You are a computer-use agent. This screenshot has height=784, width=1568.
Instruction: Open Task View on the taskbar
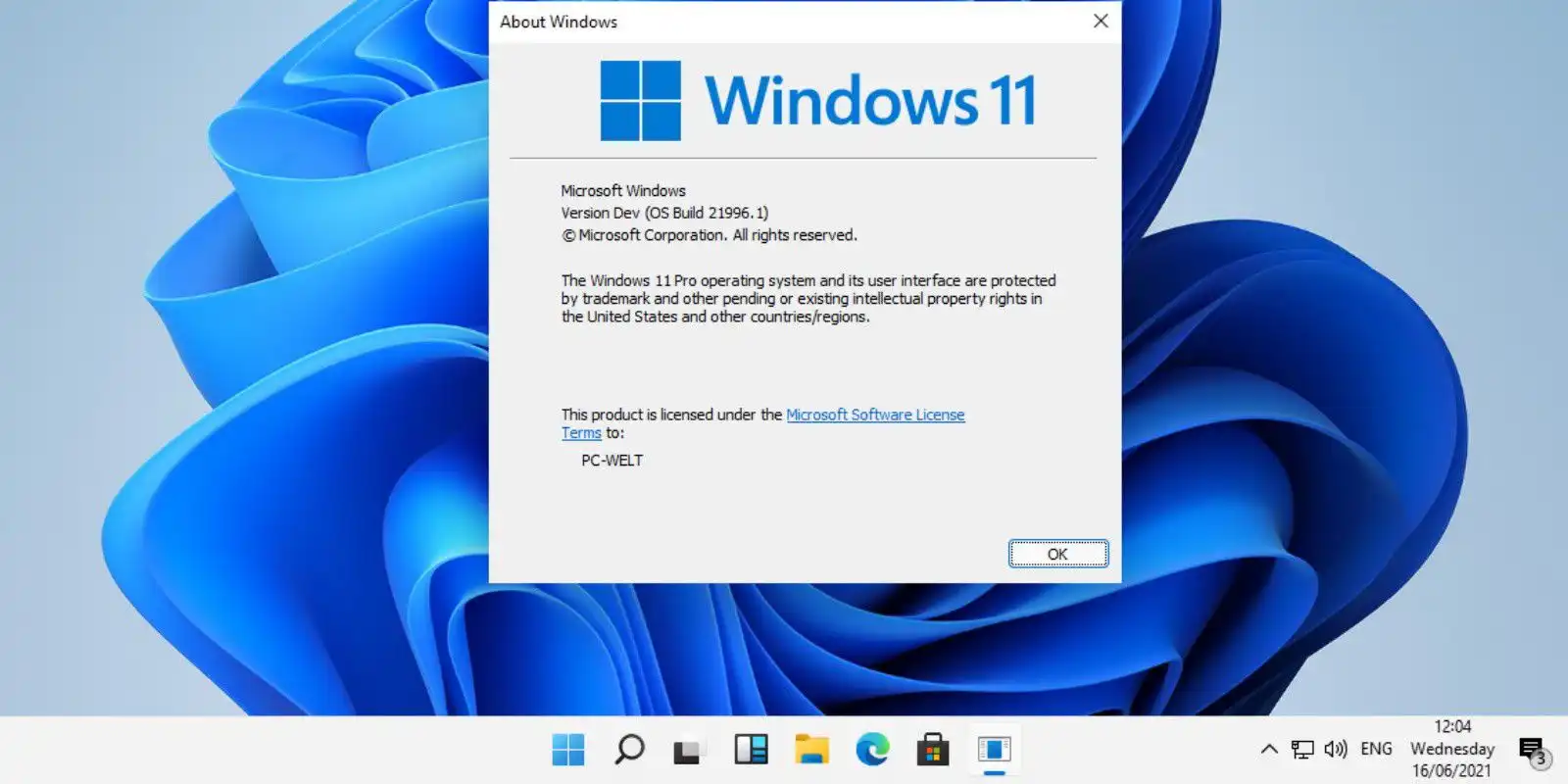(x=688, y=751)
